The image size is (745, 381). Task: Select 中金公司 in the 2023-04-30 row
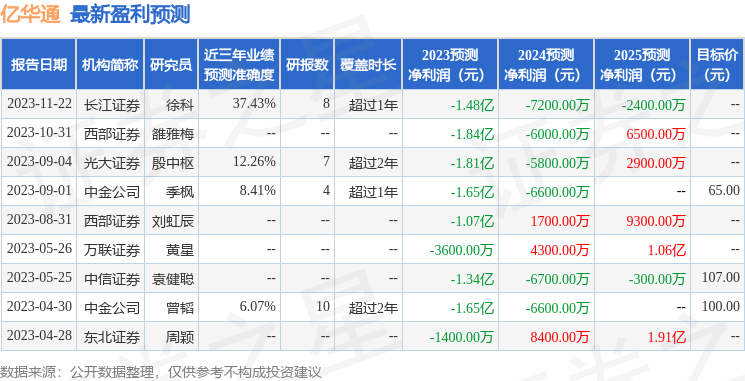point(112,308)
